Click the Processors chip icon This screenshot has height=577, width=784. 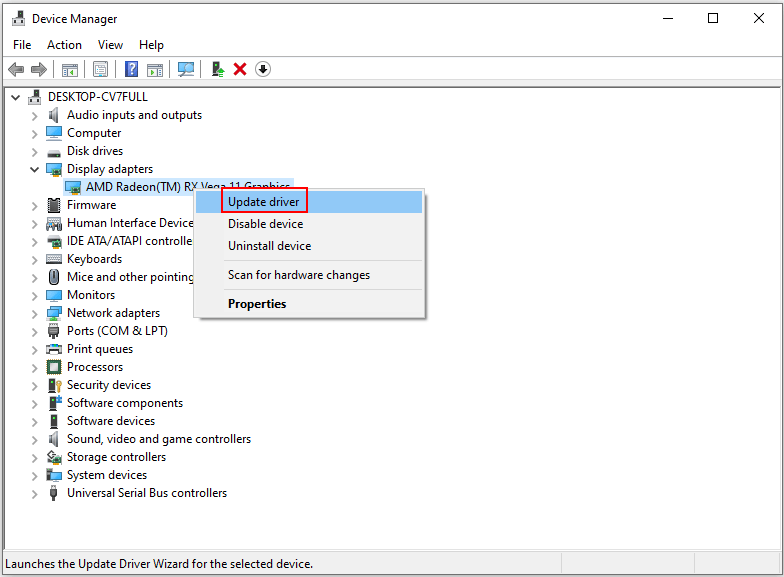[54, 367]
